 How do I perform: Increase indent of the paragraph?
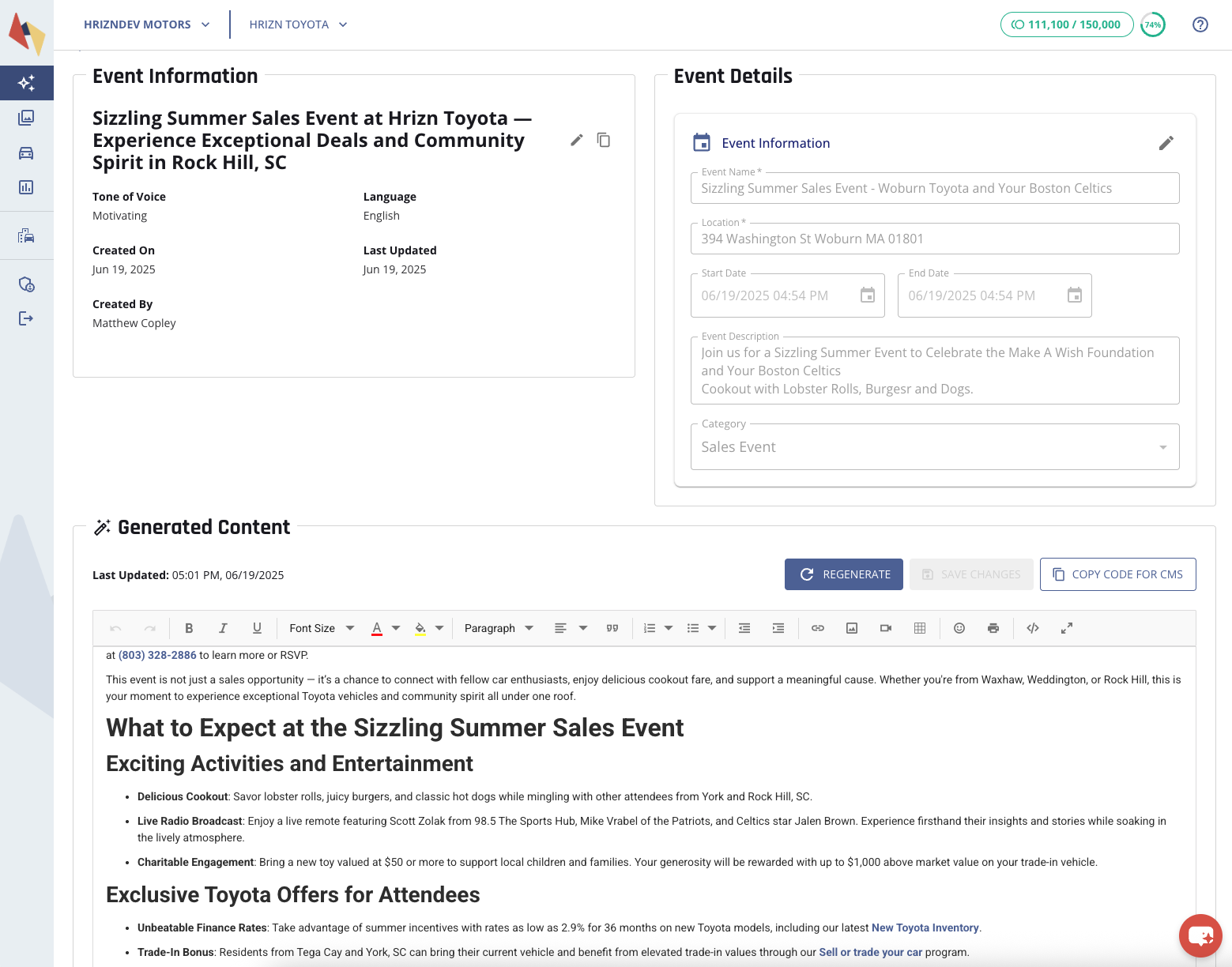778,628
